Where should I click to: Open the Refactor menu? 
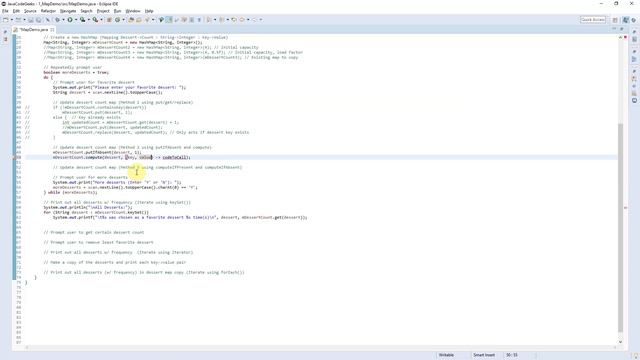(x=48, y=11)
